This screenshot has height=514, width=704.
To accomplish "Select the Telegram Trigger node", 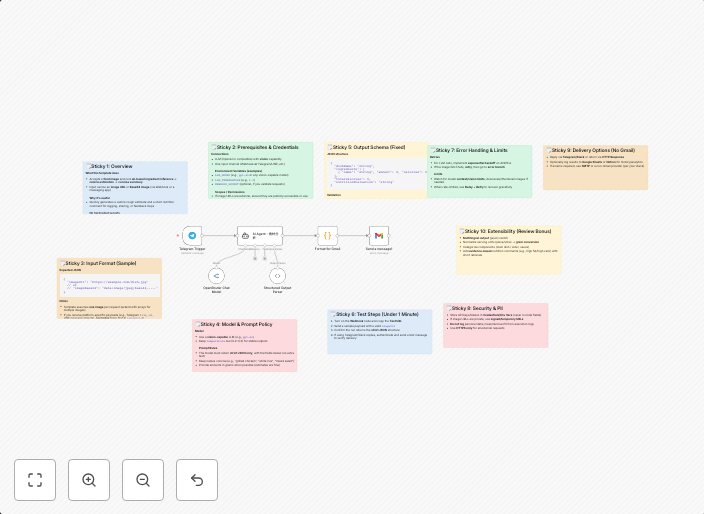I will click(x=192, y=236).
